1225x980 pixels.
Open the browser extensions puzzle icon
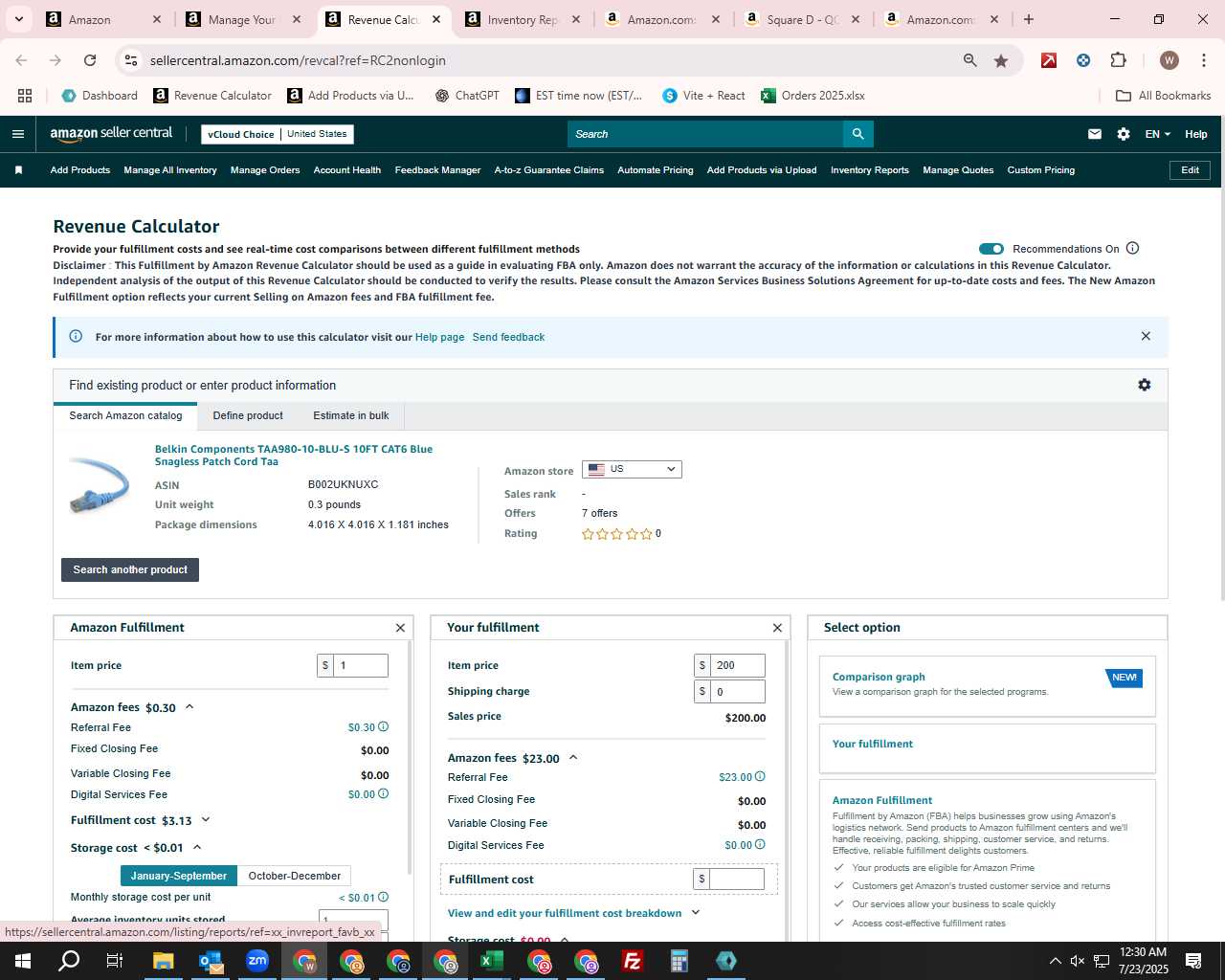pyautogui.click(x=1118, y=60)
